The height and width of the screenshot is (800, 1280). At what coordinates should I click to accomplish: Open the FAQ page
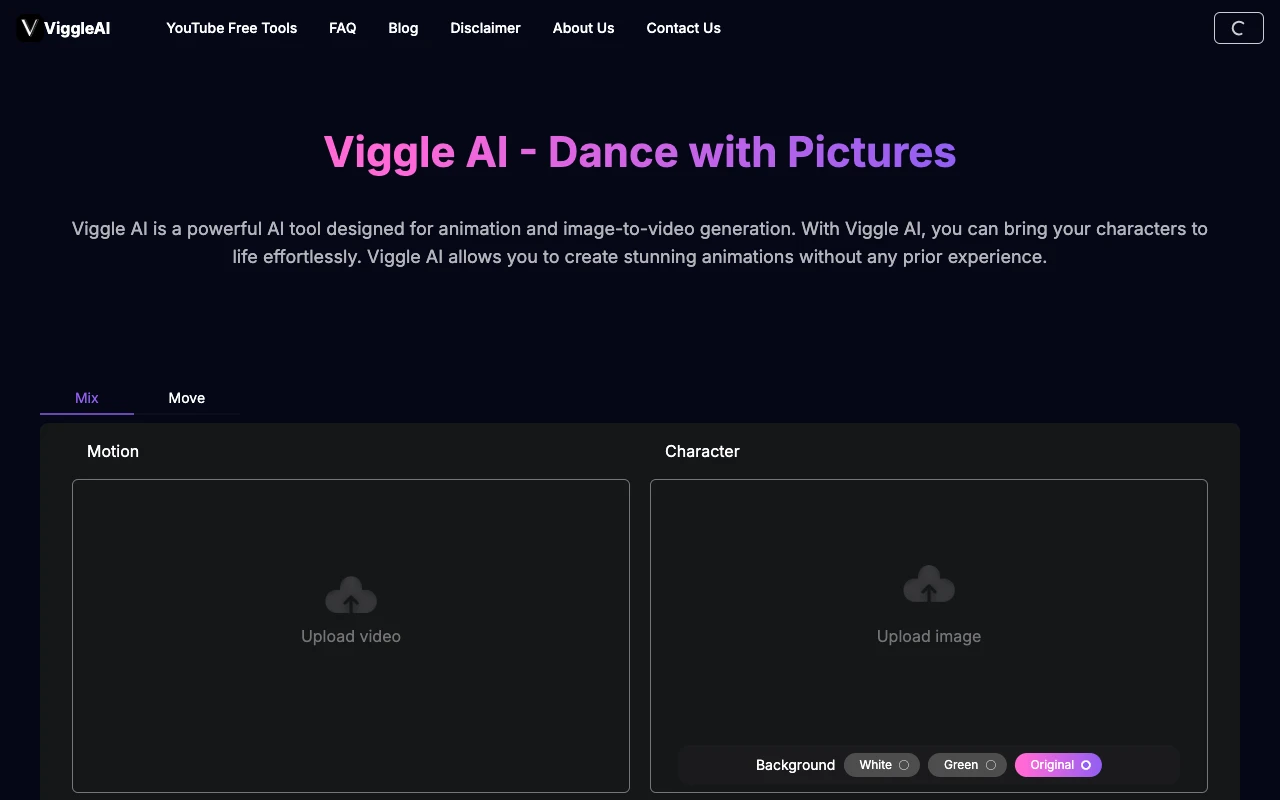[342, 28]
